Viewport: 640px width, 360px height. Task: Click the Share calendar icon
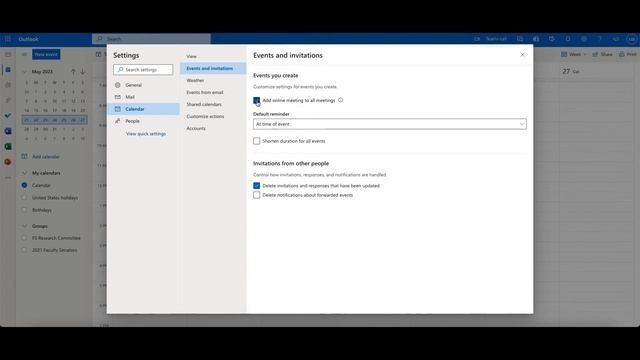595,54
